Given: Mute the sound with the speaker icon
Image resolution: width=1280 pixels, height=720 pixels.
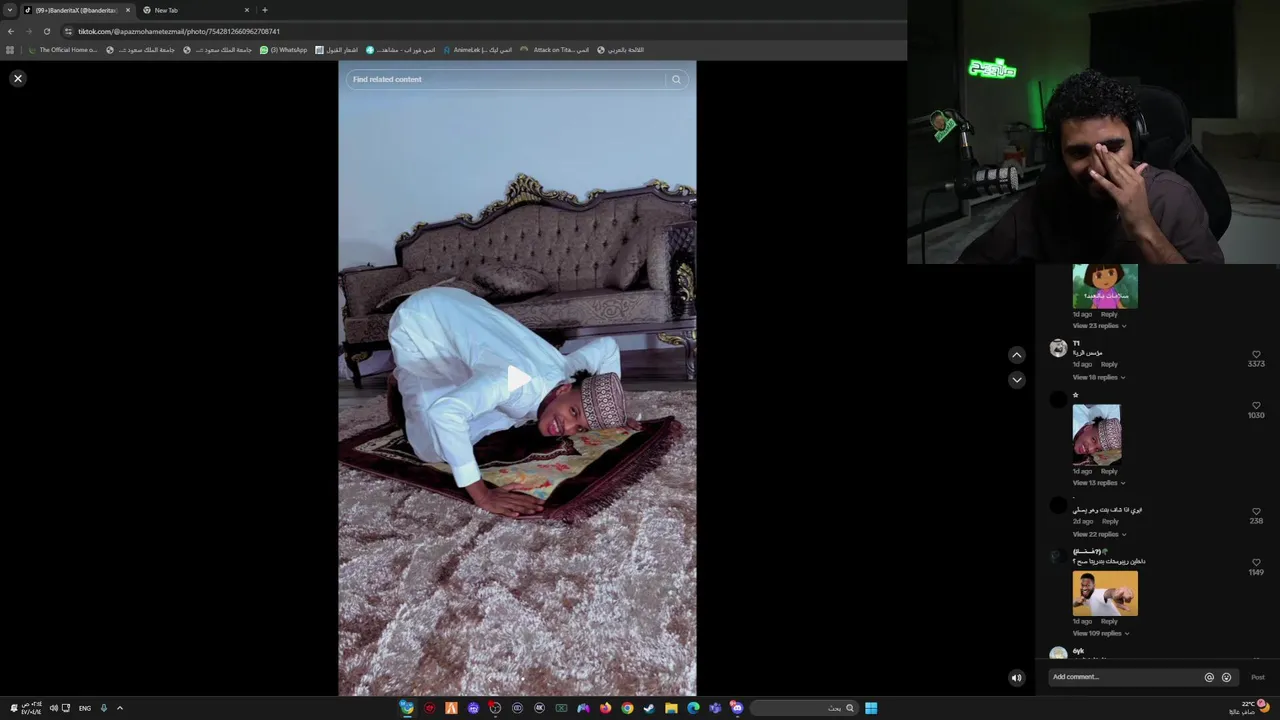Looking at the screenshot, I should pos(1016,677).
